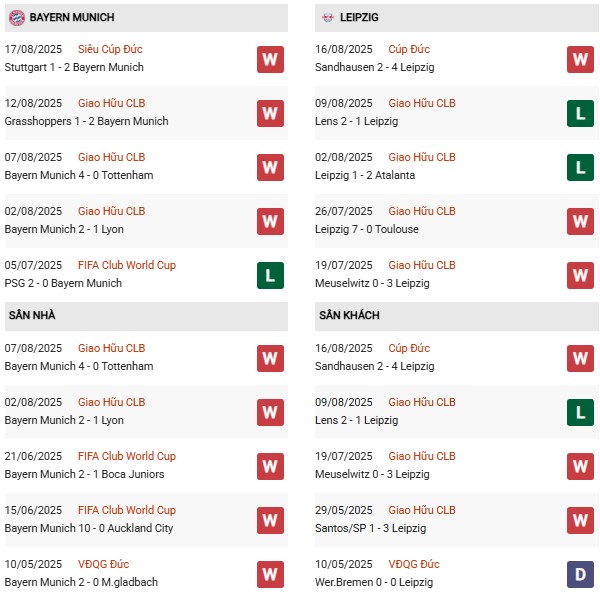Click L badge for Lens match on 09/08/2025 in Leipzig's top list
This screenshot has height=600, width=600.
pyautogui.click(x=580, y=113)
